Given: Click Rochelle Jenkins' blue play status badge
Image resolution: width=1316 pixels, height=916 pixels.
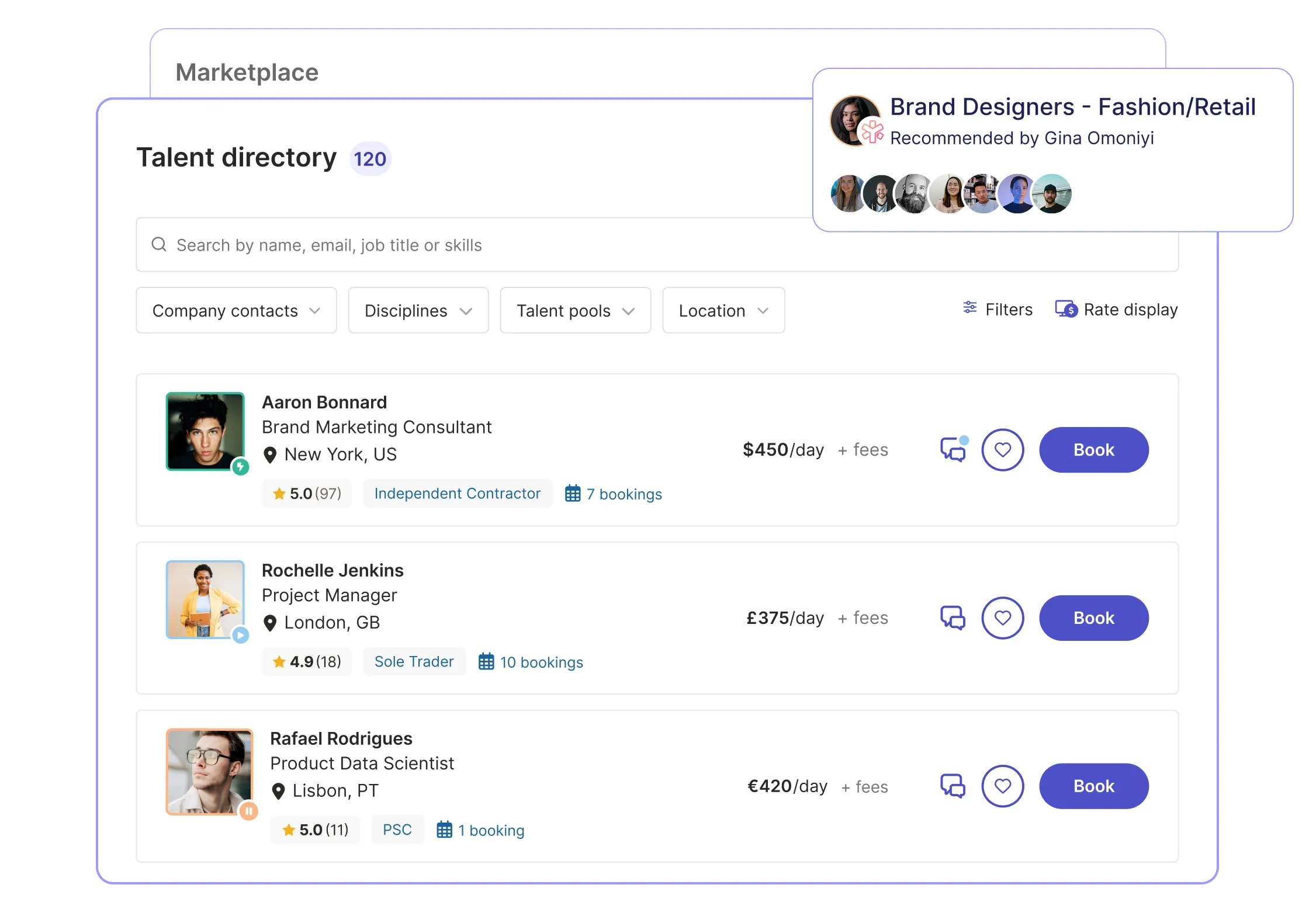Looking at the screenshot, I should (240, 635).
